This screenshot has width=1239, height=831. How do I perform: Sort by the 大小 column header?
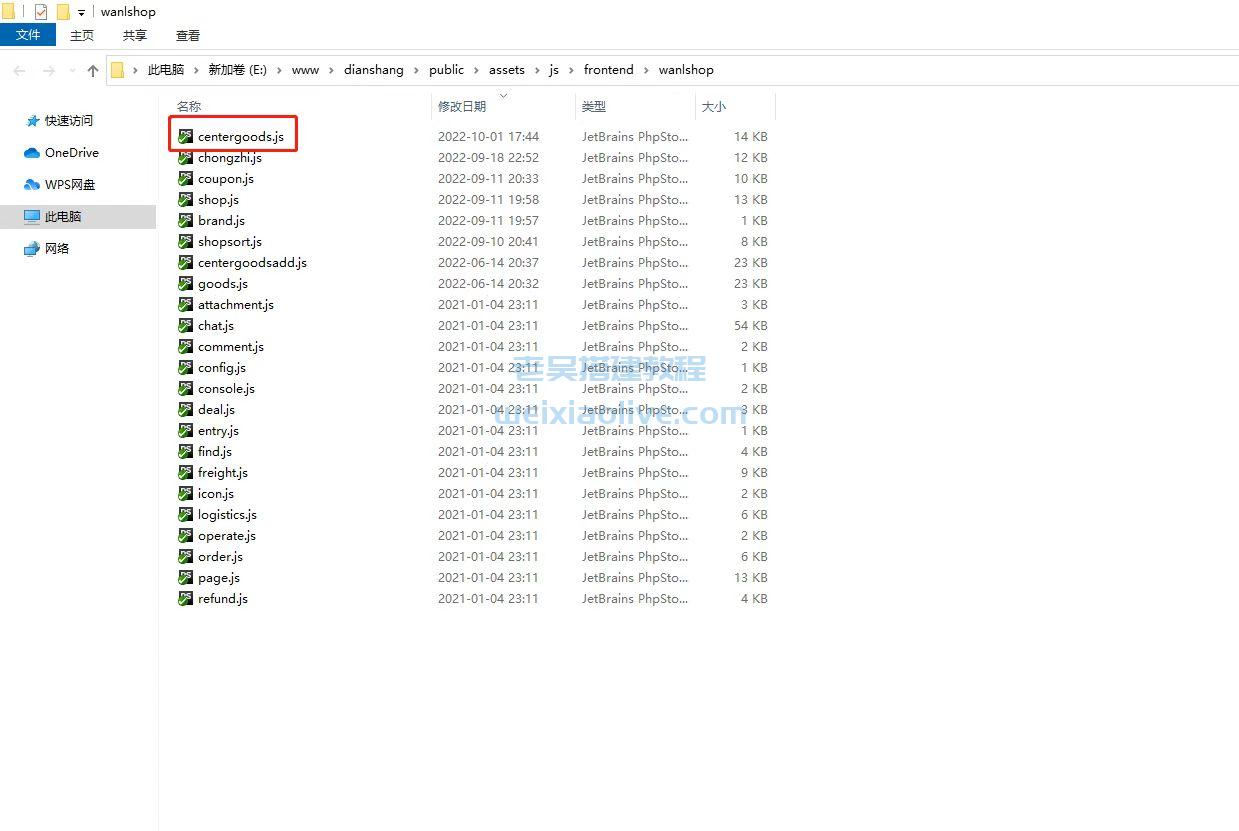click(714, 106)
